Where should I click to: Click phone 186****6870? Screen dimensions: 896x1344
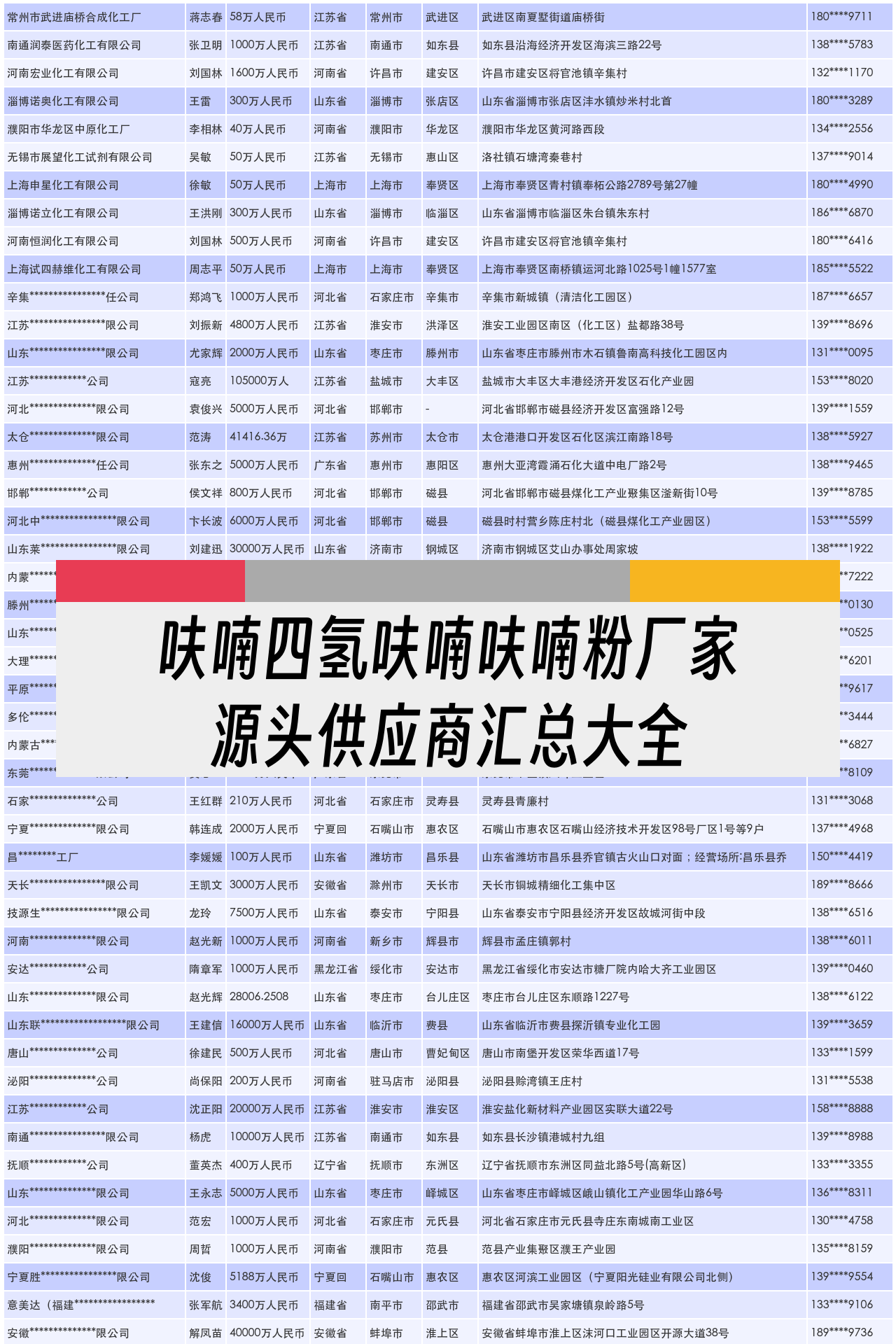pyautogui.click(x=842, y=212)
